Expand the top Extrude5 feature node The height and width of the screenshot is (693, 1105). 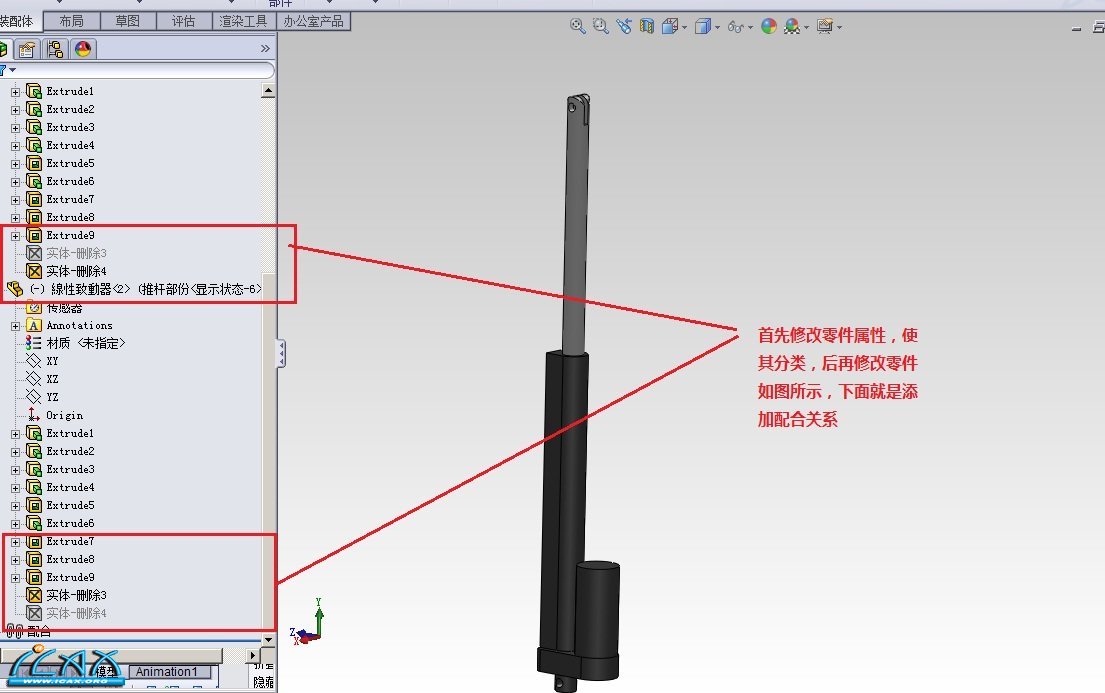[x=16, y=164]
